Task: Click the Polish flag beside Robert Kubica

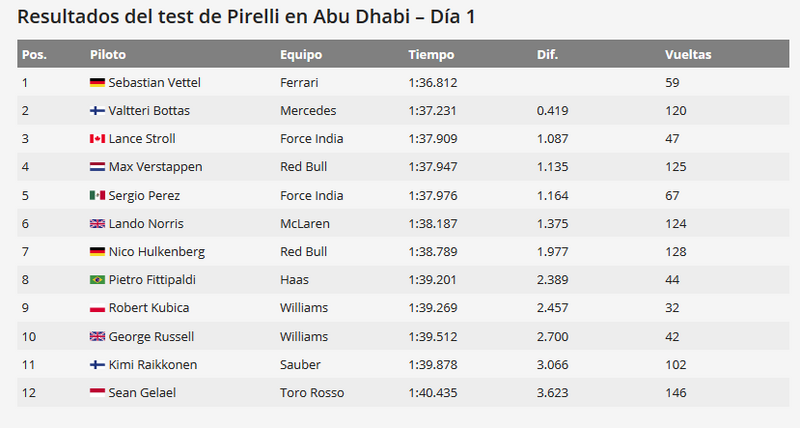Action: pyautogui.click(x=97, y=308)
